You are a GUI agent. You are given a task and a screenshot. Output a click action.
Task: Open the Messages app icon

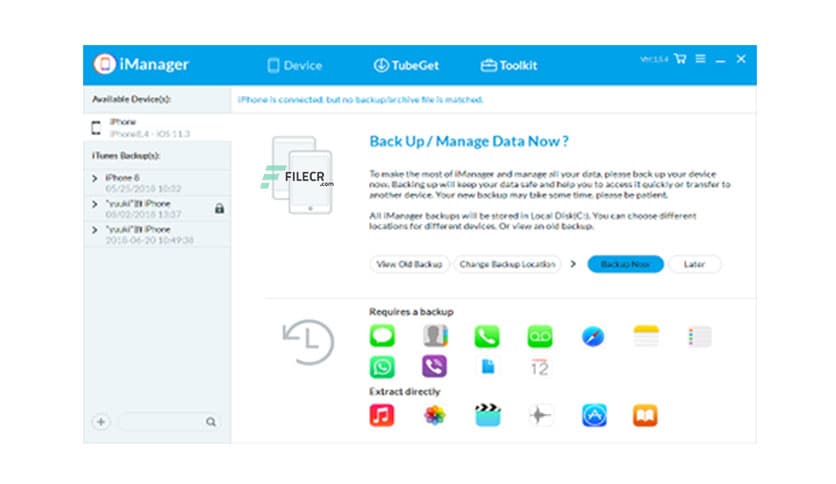coord(382,336)
